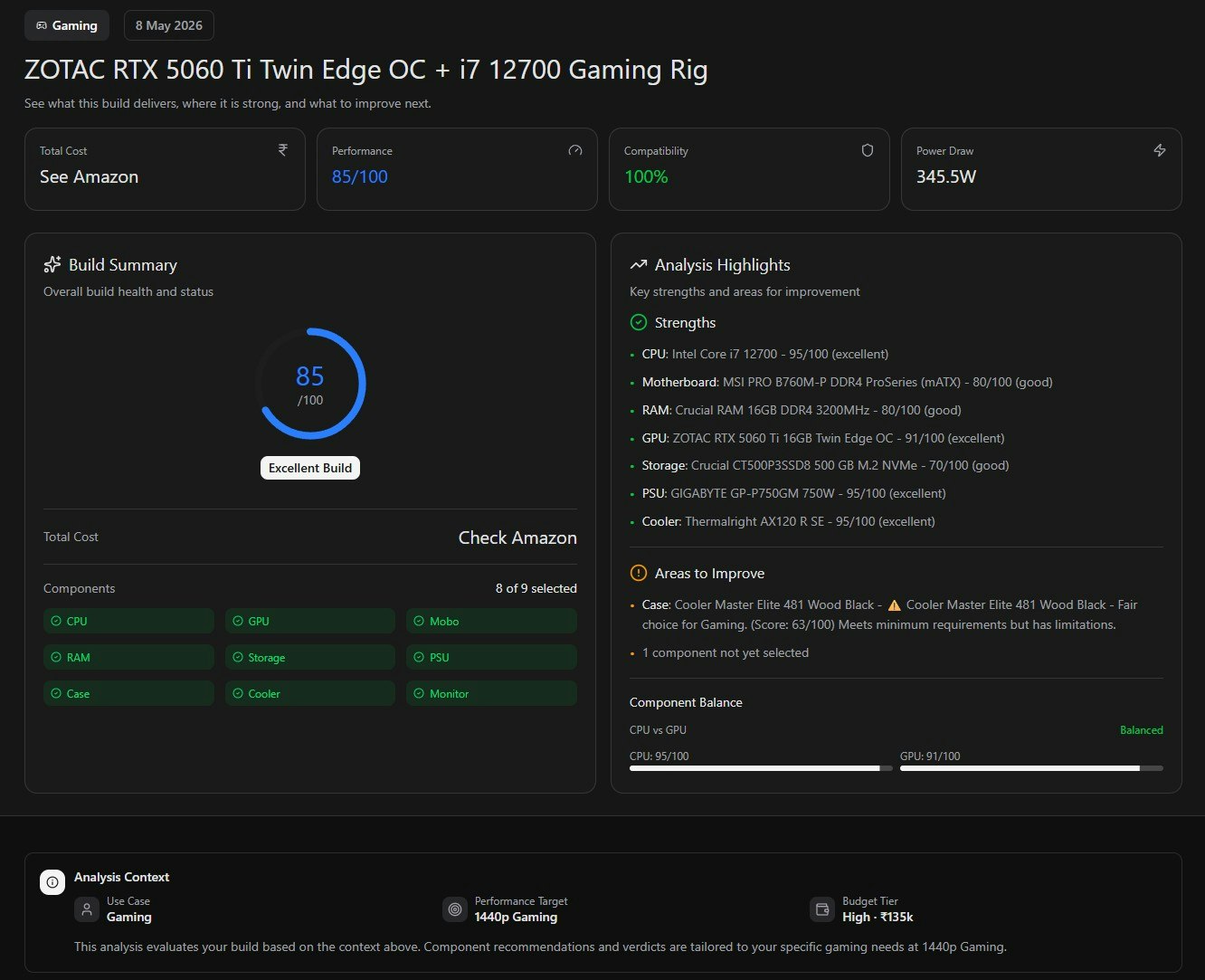Click the Gaming category tag
The image size is (1205, 980).
pyautogui.click(x=67, y=25)
